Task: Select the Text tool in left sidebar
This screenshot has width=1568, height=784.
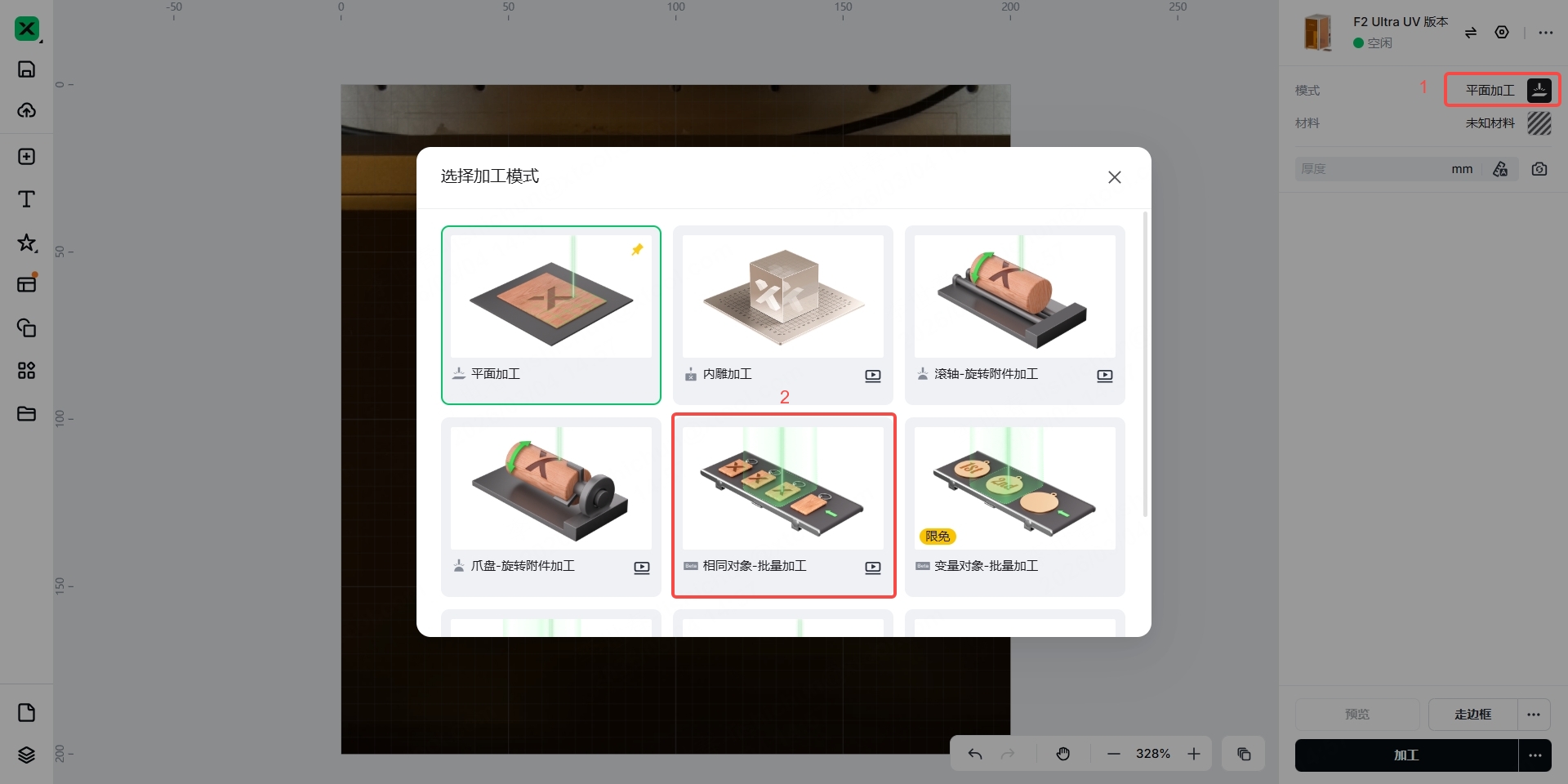Action: pos(26,199)
